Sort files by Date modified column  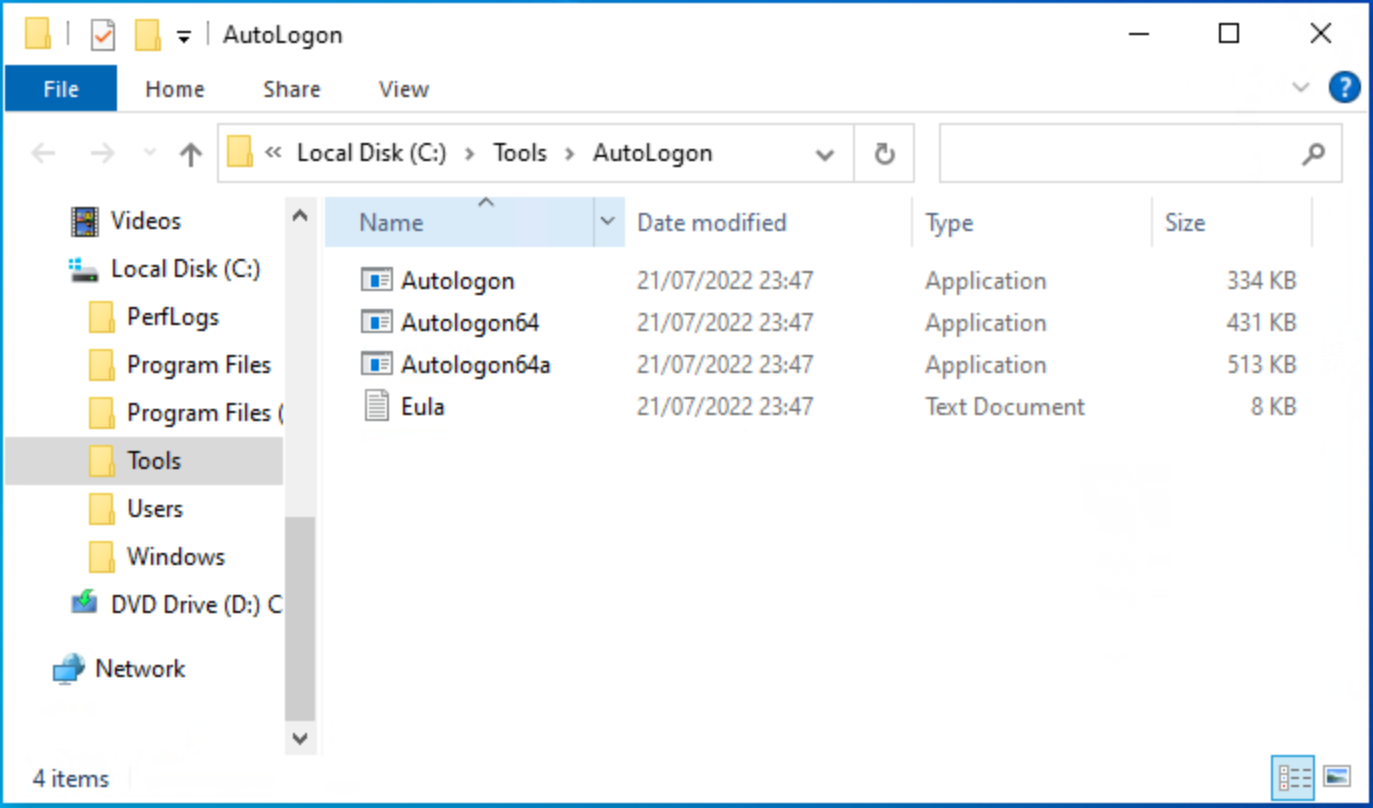(712, 222)
